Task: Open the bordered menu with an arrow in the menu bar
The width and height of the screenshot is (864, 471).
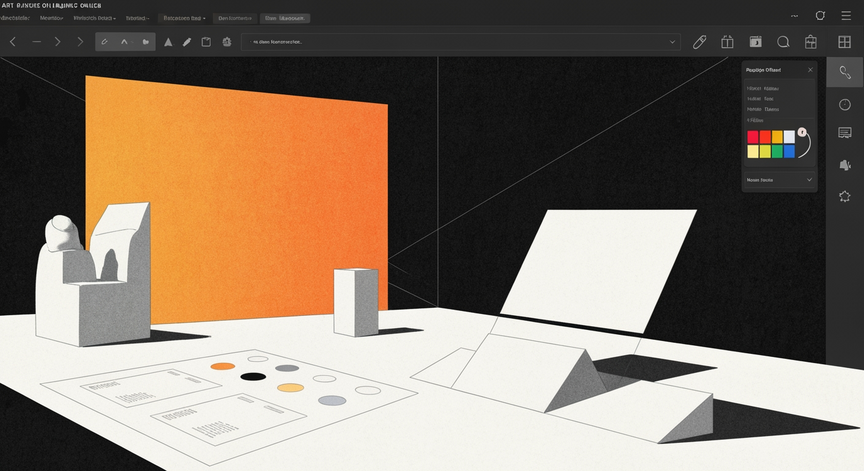Action: pyautogui.click(x=184, y=18)
